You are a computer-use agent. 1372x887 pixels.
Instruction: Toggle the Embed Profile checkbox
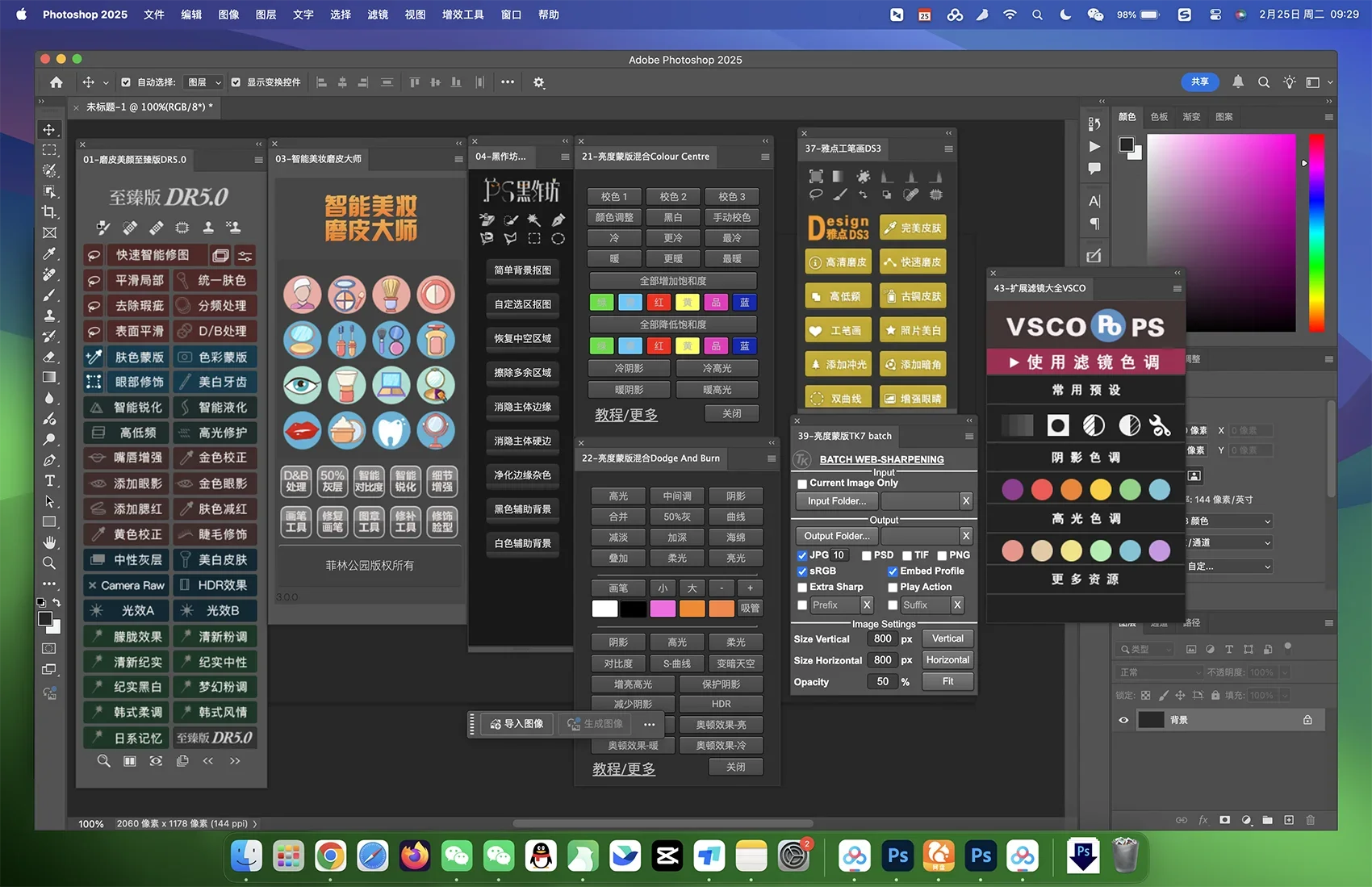(893, 571)
